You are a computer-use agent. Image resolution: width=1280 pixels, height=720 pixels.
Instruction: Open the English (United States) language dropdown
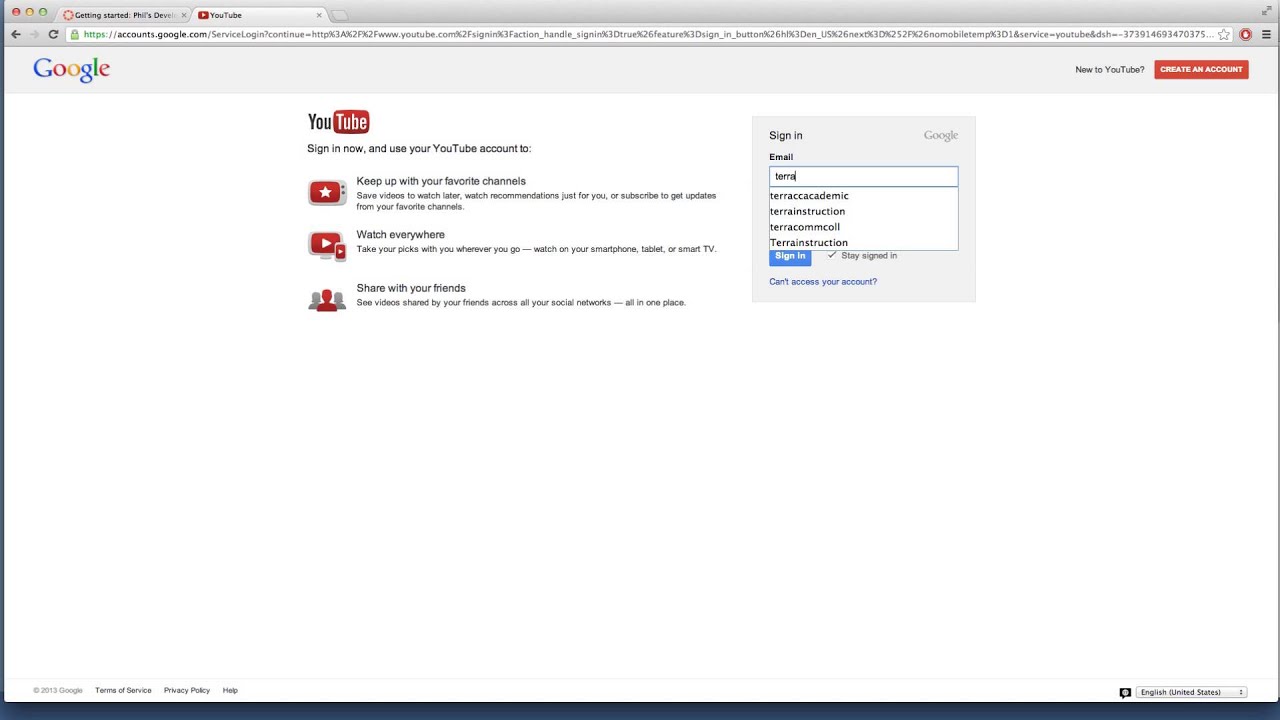click(1191, 692)
